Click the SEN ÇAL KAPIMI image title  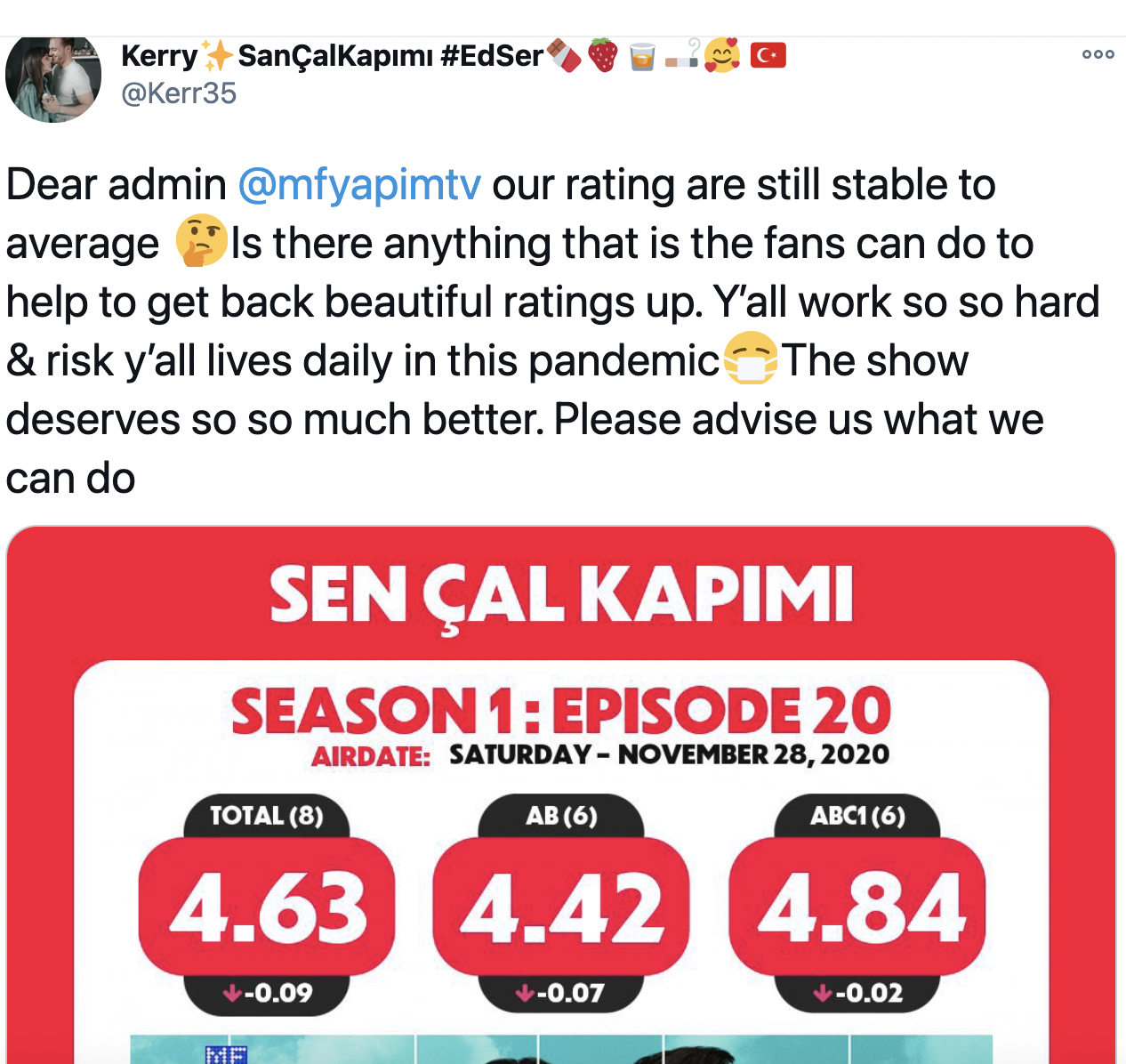coord(561,595)
